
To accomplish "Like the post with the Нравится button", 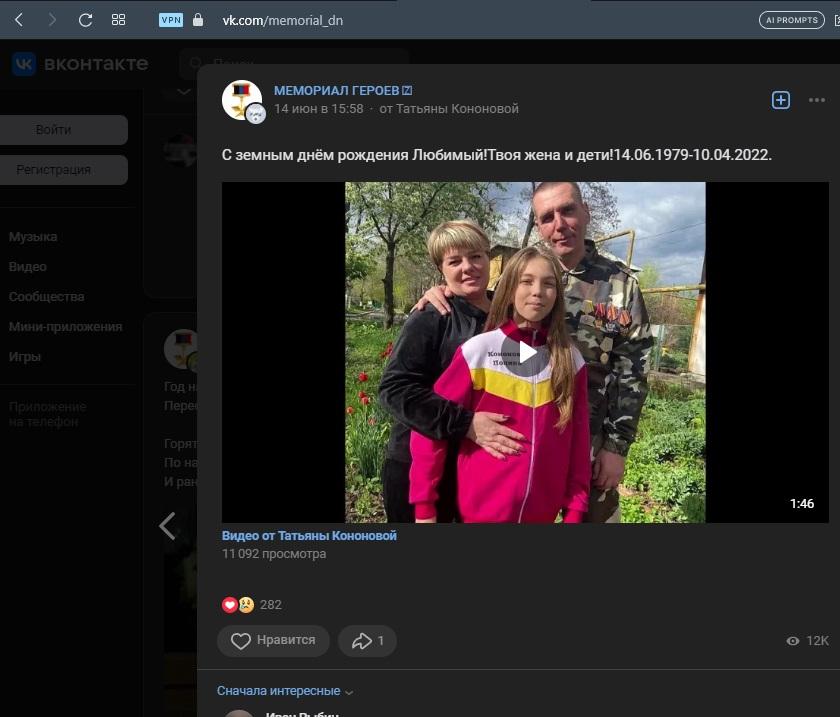I will 273,641.
